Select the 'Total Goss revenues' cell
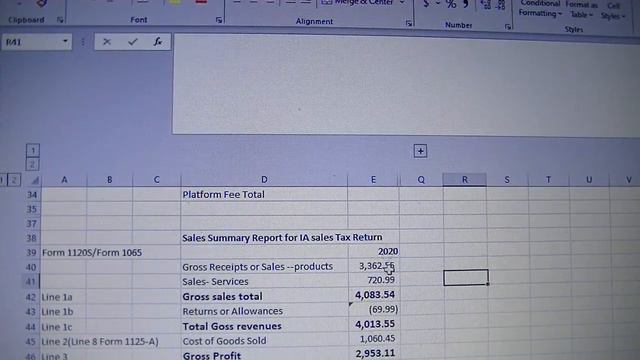The height and width of the screenshot is (360, 640). 264,326
